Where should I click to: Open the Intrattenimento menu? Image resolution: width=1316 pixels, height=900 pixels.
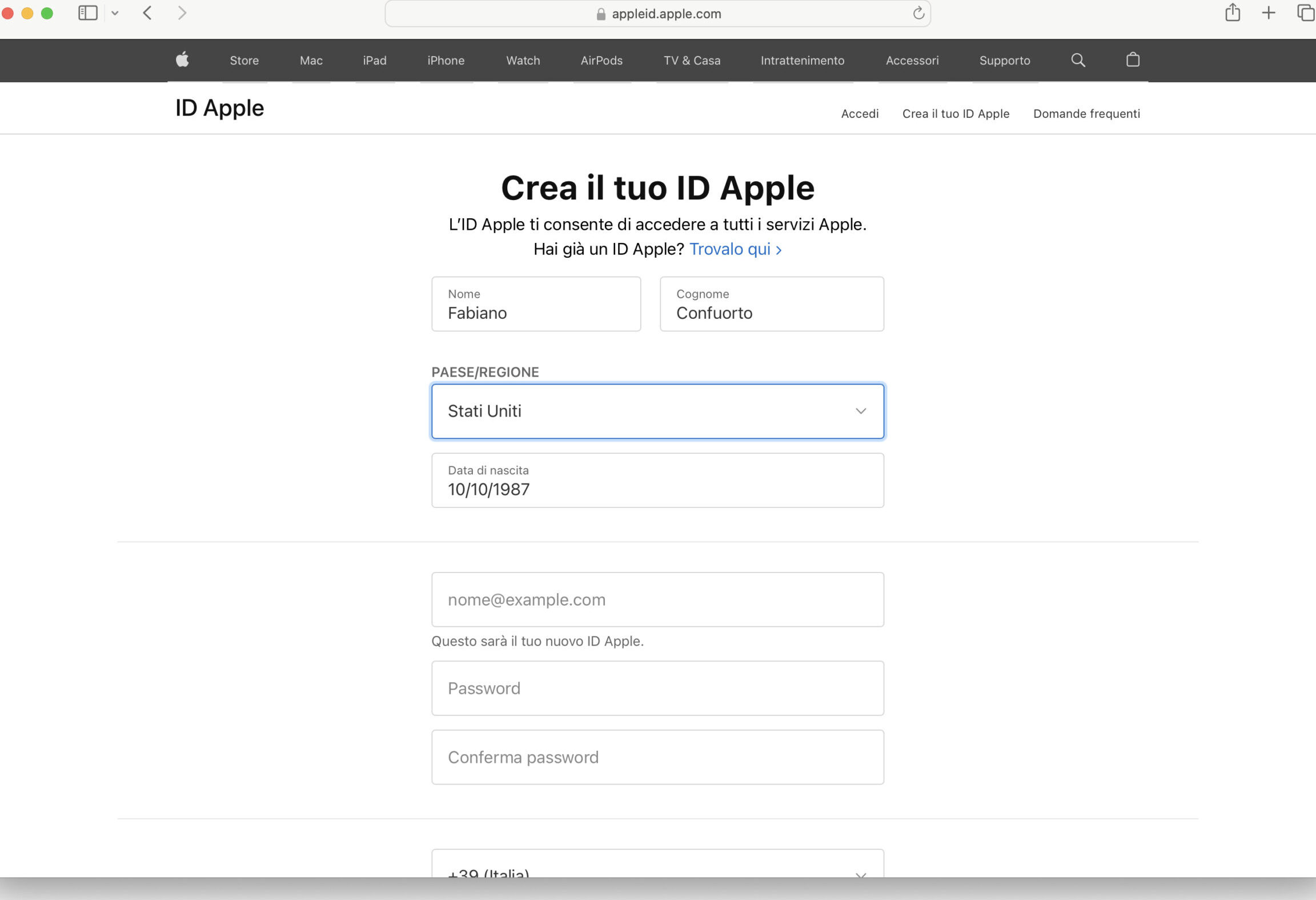[x=803, y=61]
